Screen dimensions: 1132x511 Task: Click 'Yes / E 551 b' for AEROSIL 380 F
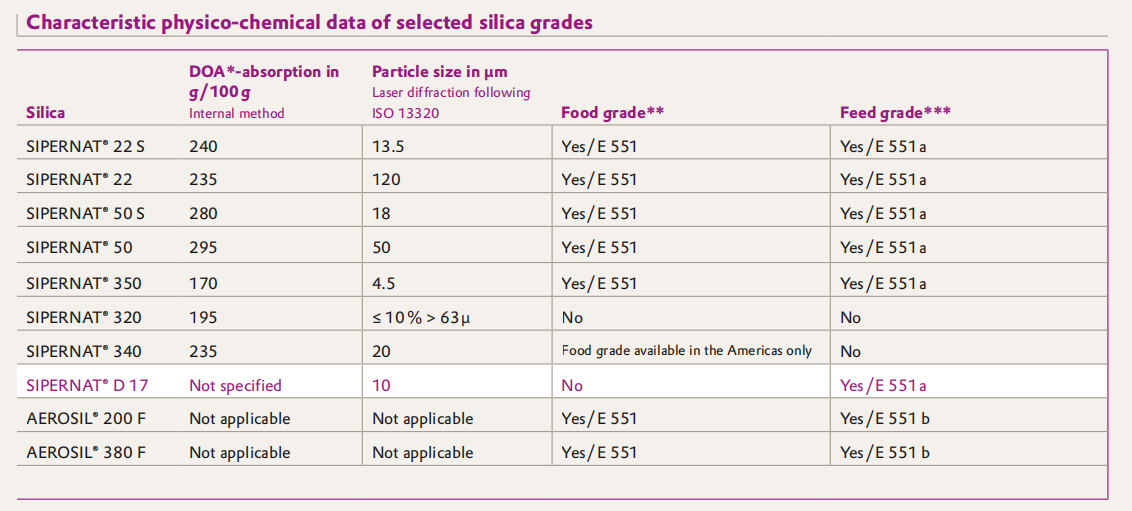(x=884, y=452)
